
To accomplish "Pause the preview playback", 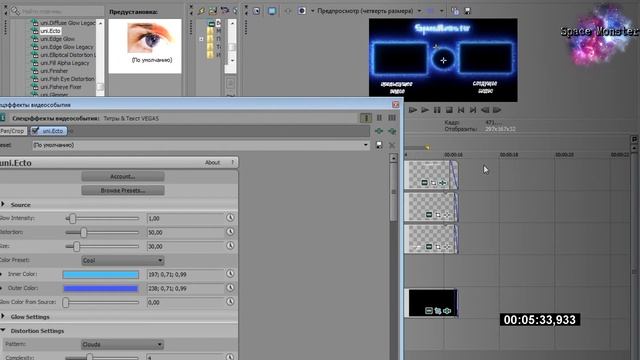I will click(437, 110).
